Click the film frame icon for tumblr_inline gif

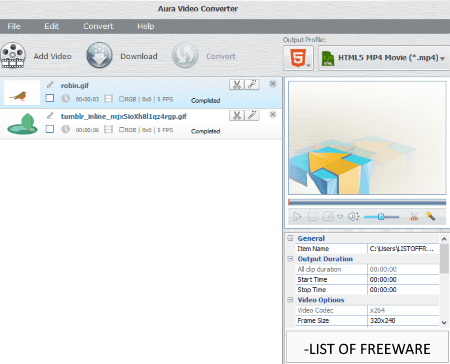click(x=108, y=129)
